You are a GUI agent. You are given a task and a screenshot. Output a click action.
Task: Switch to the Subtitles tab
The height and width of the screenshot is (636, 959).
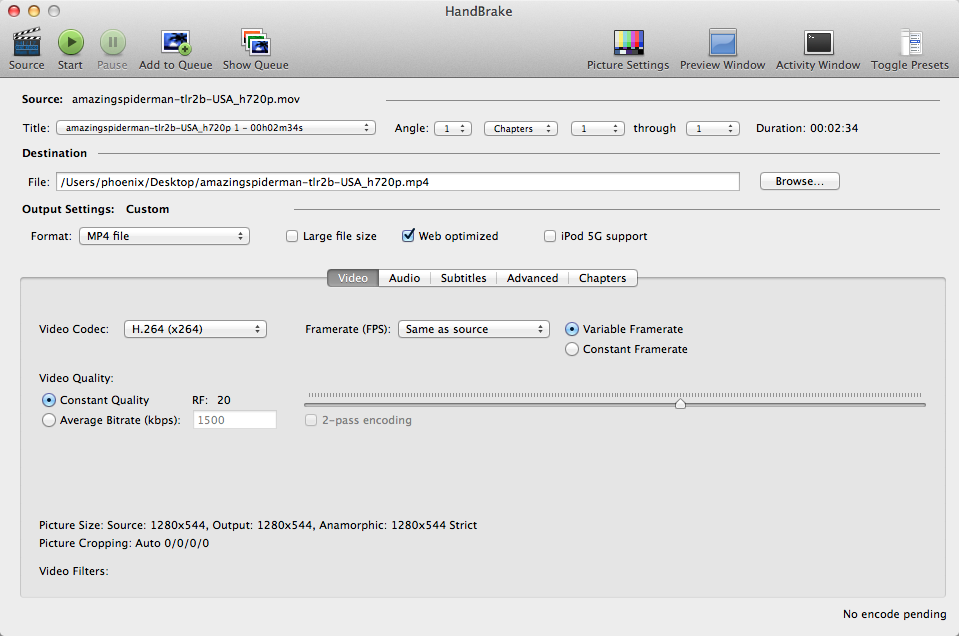coord(464,278)
